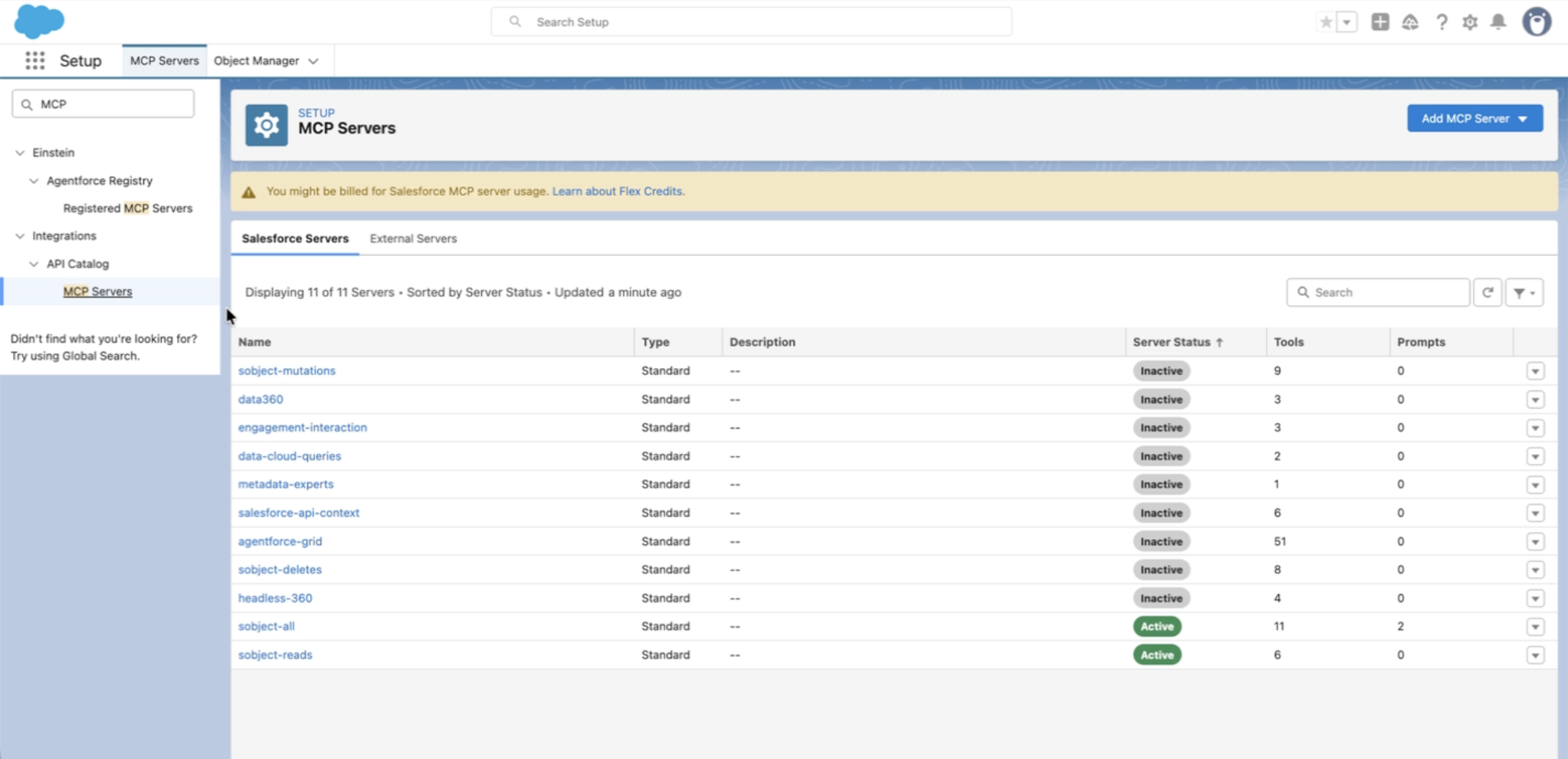This screenshot has width=1568, height=759.
Task: Open row actions for engagement-interaction
Action: pos(1535,428)
